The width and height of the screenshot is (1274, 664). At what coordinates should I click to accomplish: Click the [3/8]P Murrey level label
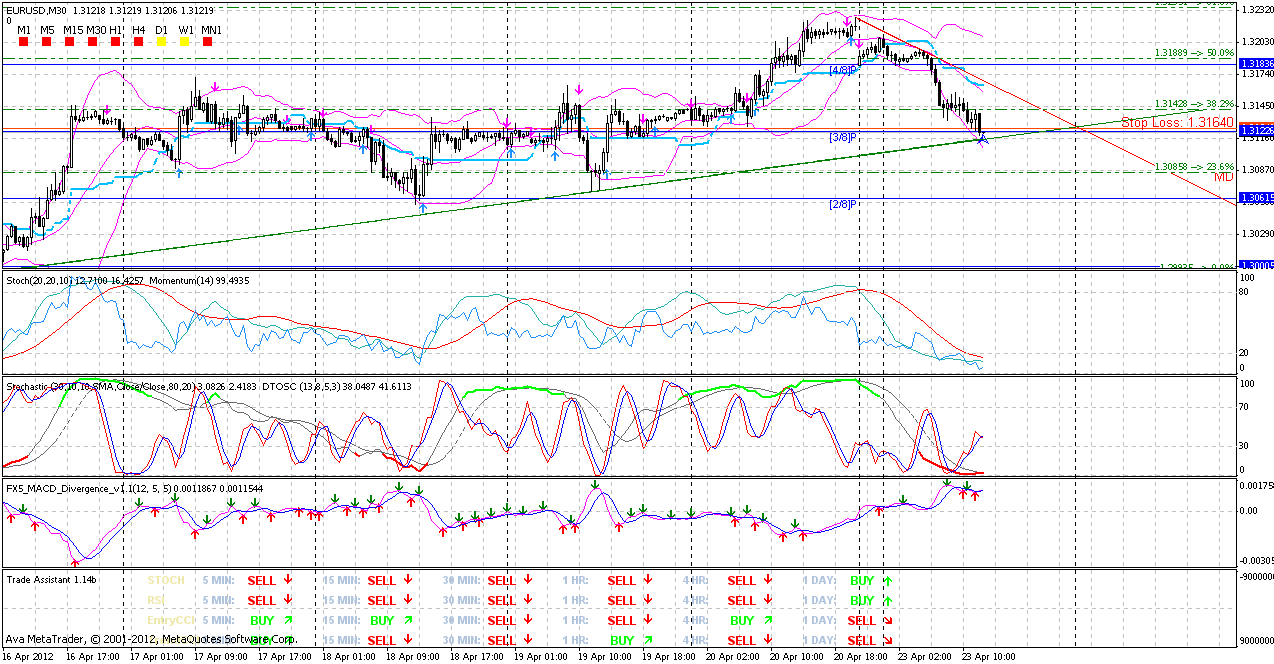pyautogui.click(x=843, y=136)
